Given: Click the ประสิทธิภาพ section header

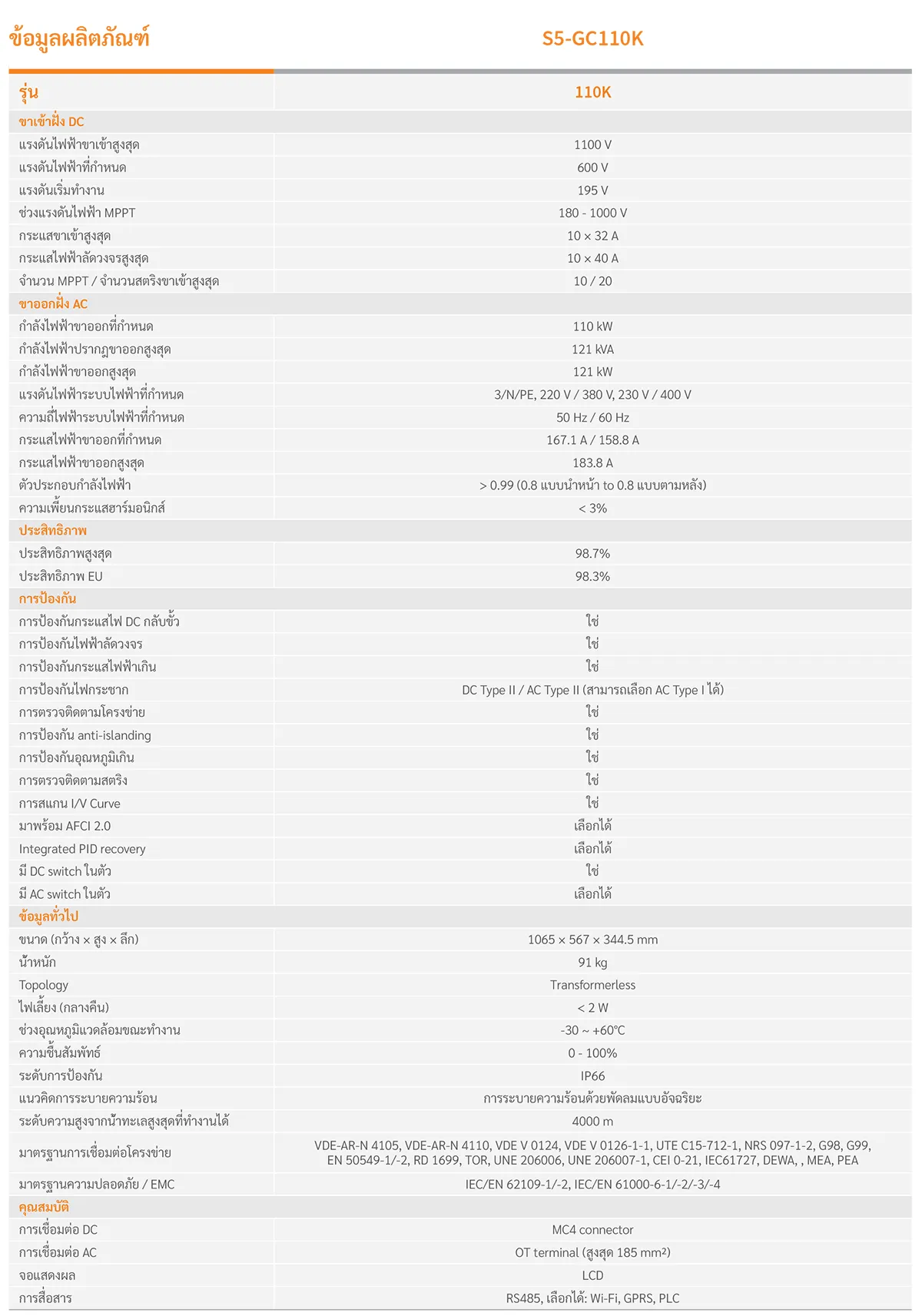Looking at the screenshot, I should pos(53,530).
